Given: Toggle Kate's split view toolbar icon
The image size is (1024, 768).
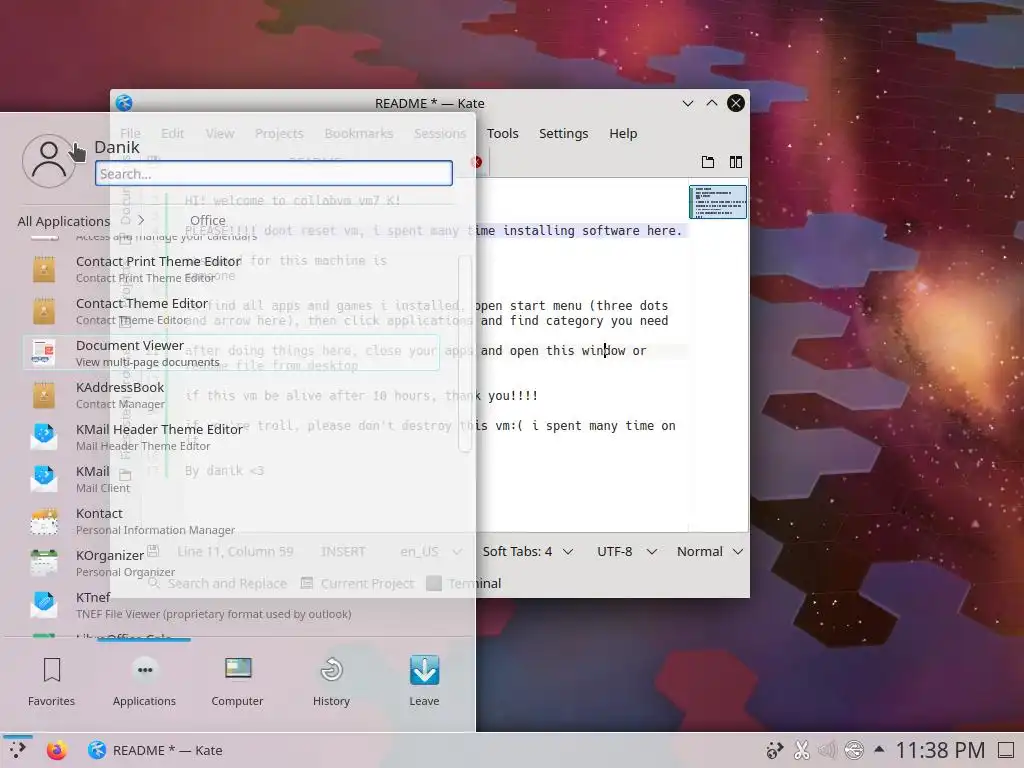Looking at the screenshot, I should pos(735,162).
